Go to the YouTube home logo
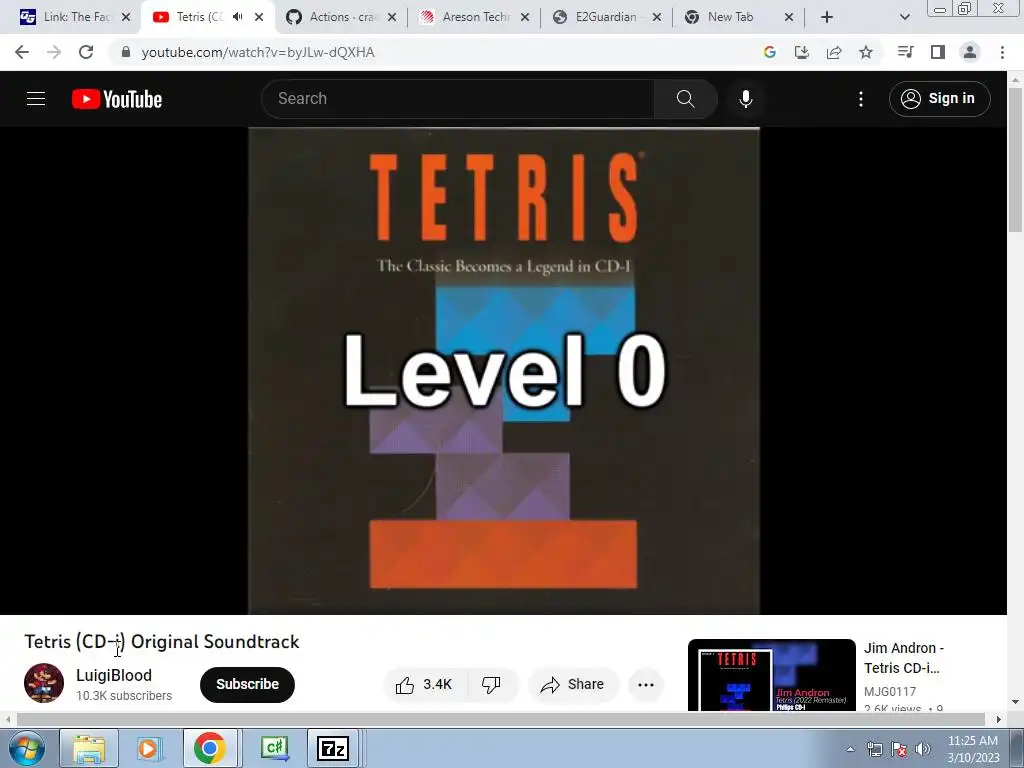Viewport: 1024px width, 768px height. (117, 99)
